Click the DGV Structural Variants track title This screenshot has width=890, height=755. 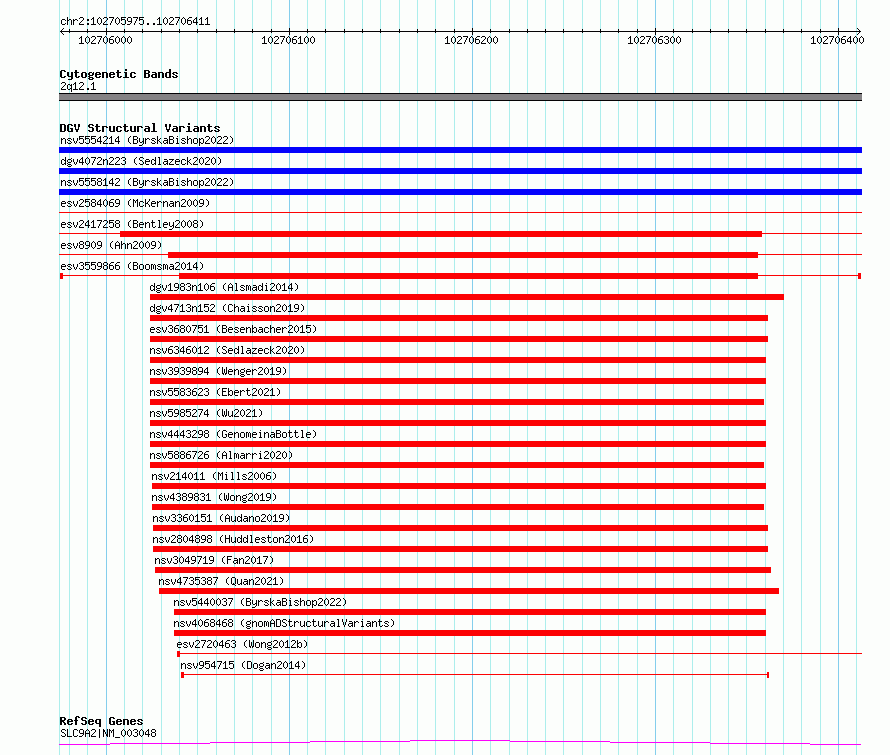[140, 128]
